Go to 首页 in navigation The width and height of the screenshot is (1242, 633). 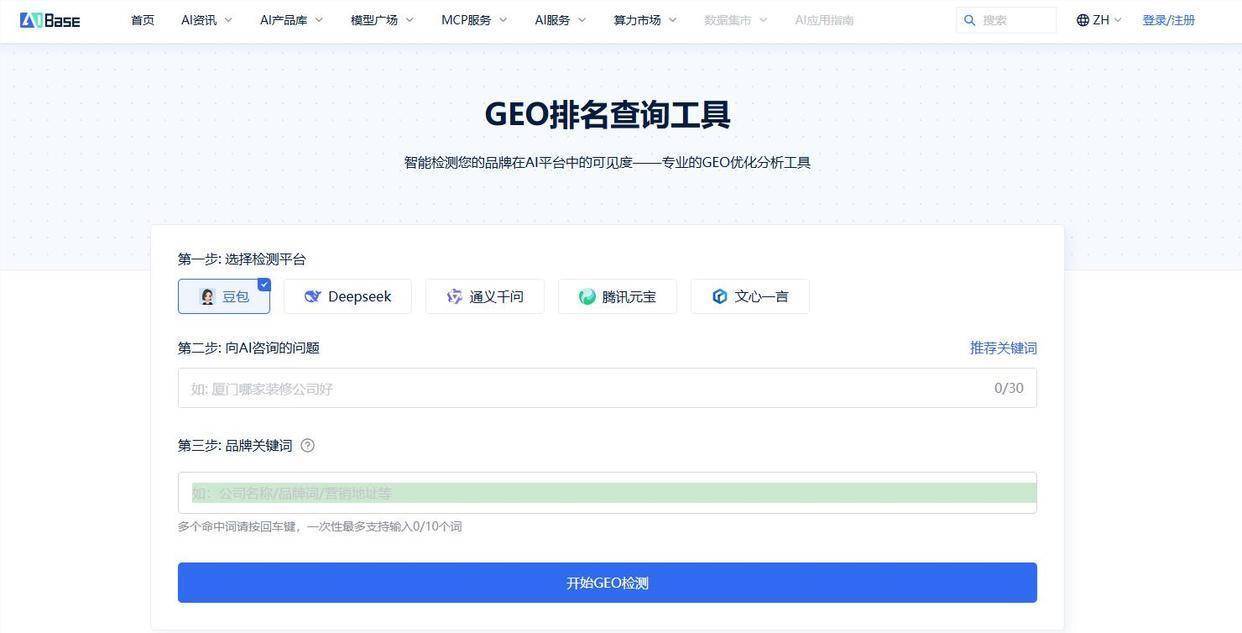[x=143, y=20]
